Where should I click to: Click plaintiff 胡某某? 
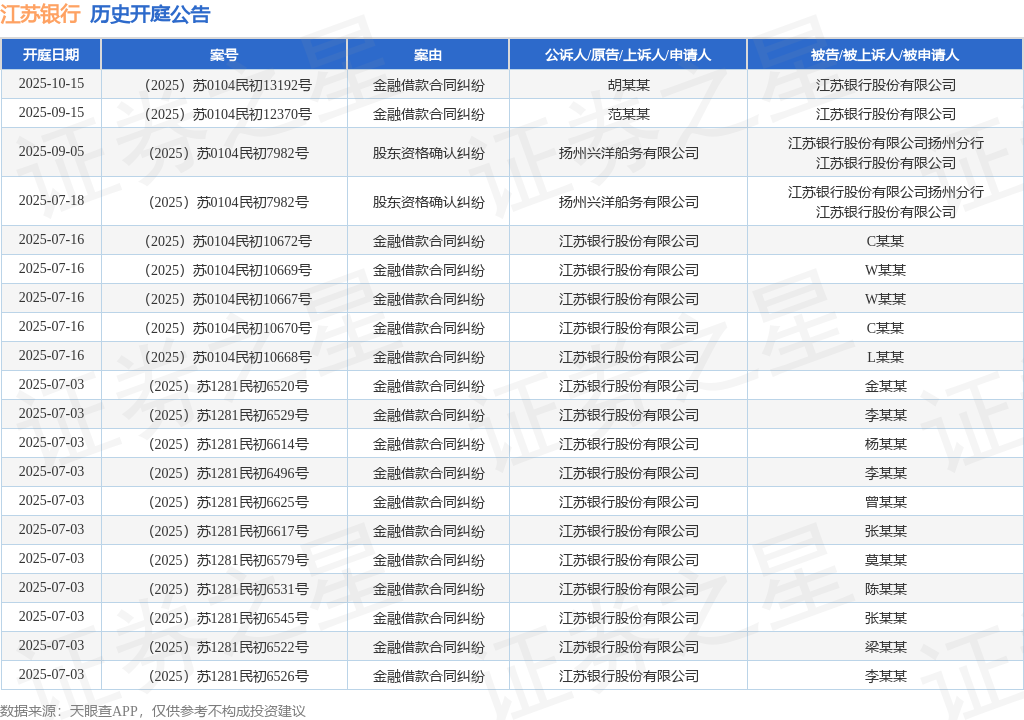click(628, 86)
